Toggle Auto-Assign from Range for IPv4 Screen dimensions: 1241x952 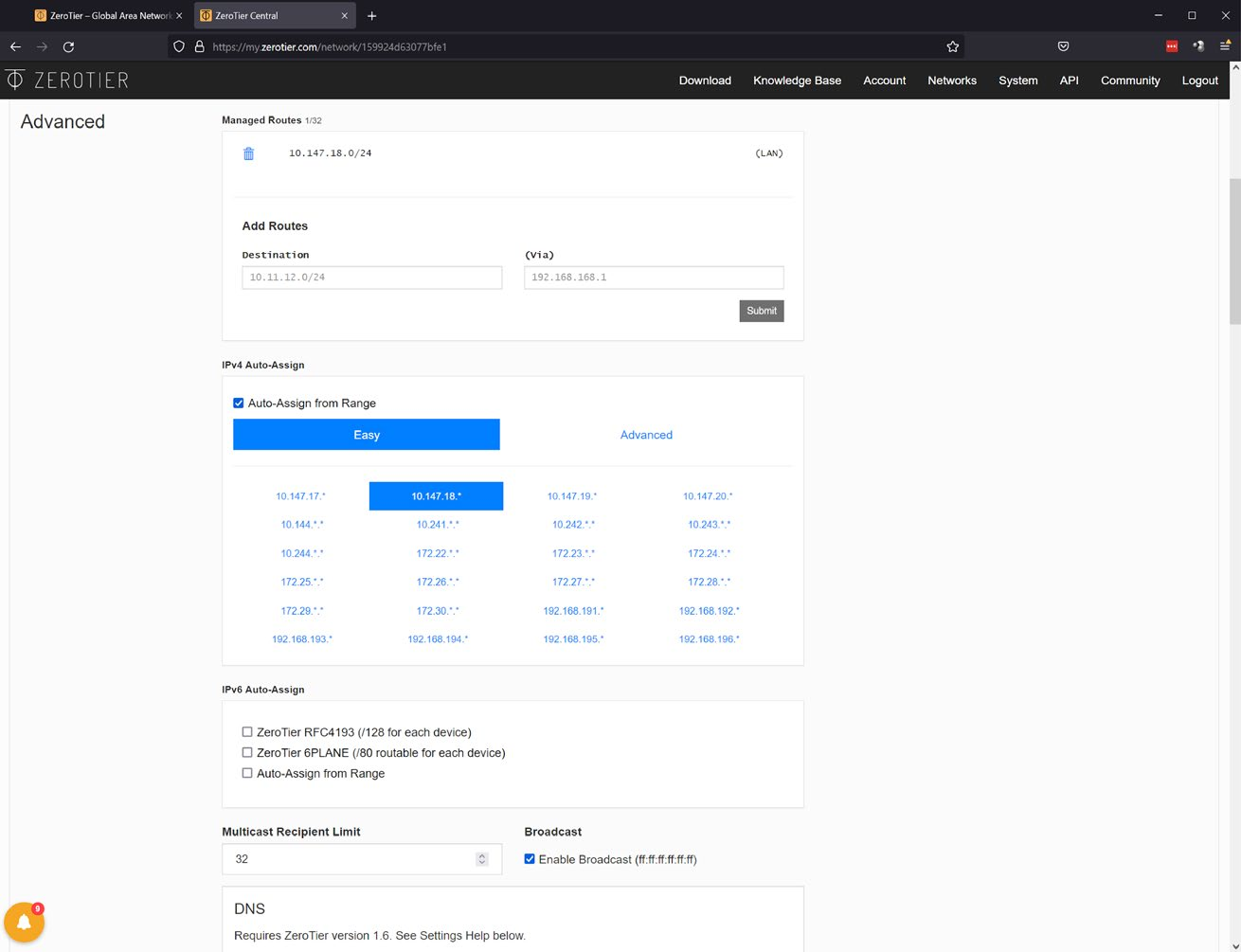pos(239,404)
